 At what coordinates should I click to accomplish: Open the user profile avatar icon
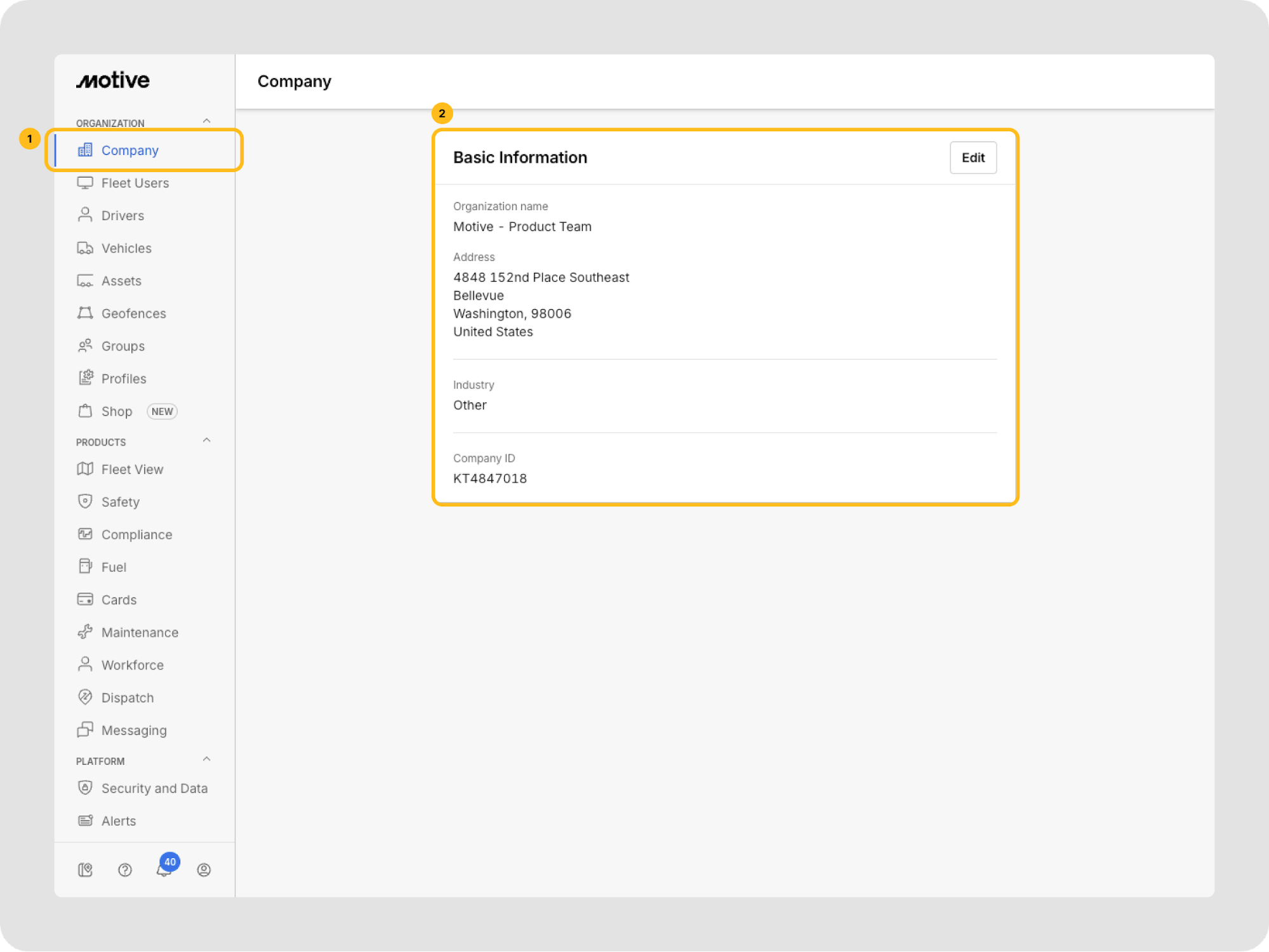[x=204, y=869]
